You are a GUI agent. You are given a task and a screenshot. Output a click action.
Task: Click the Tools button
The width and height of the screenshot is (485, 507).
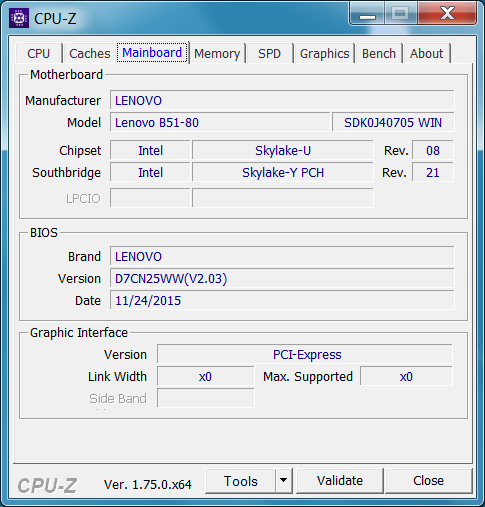(x=241, y=481)
